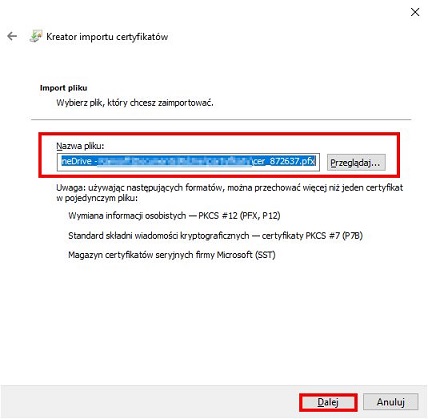The height and width of the screenshot is (419, 428).
Task: Click empty footer area left of Dalej
Action: [150, 402]
